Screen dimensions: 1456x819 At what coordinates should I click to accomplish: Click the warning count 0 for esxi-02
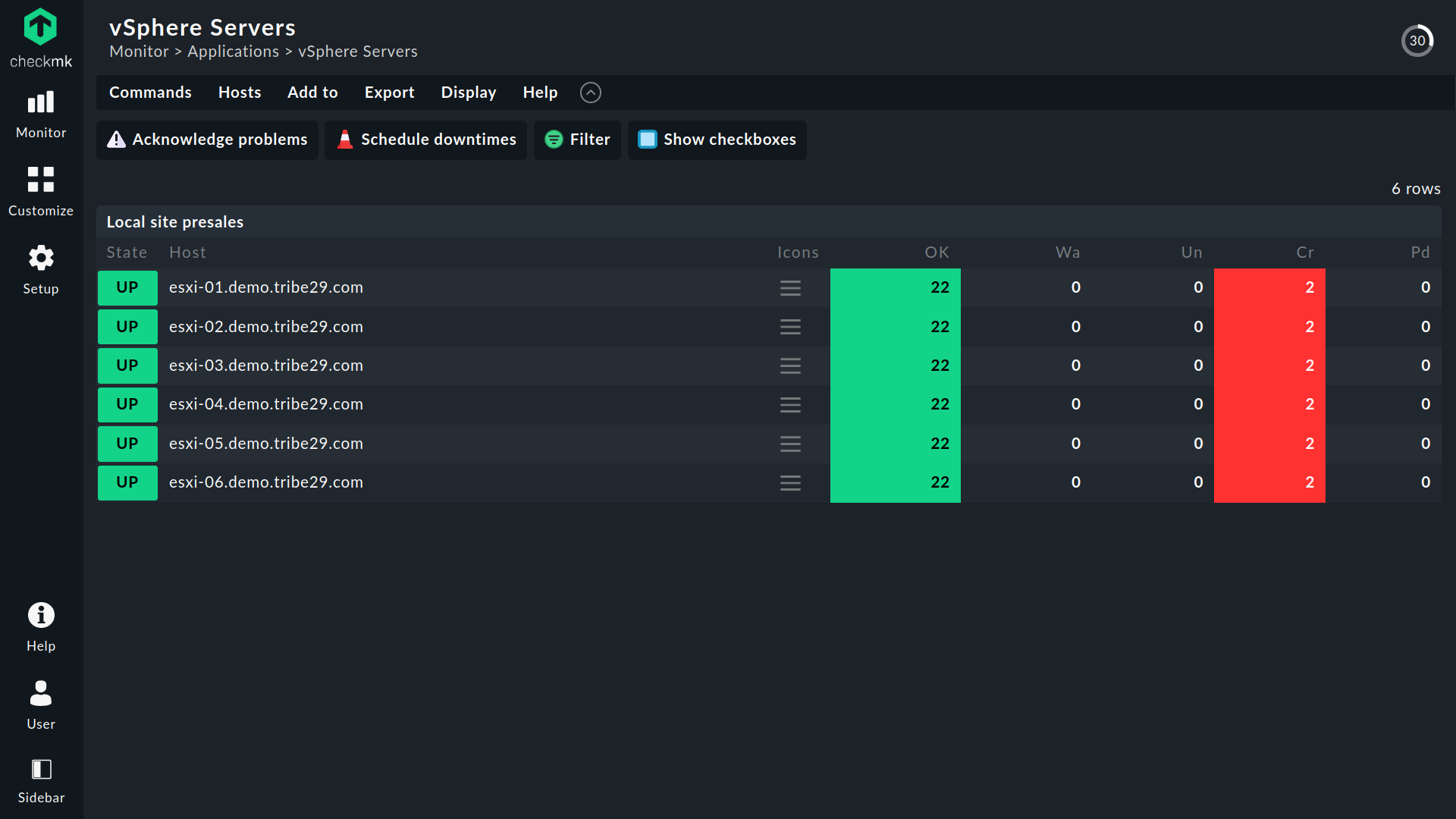(x=1075, y=327)
